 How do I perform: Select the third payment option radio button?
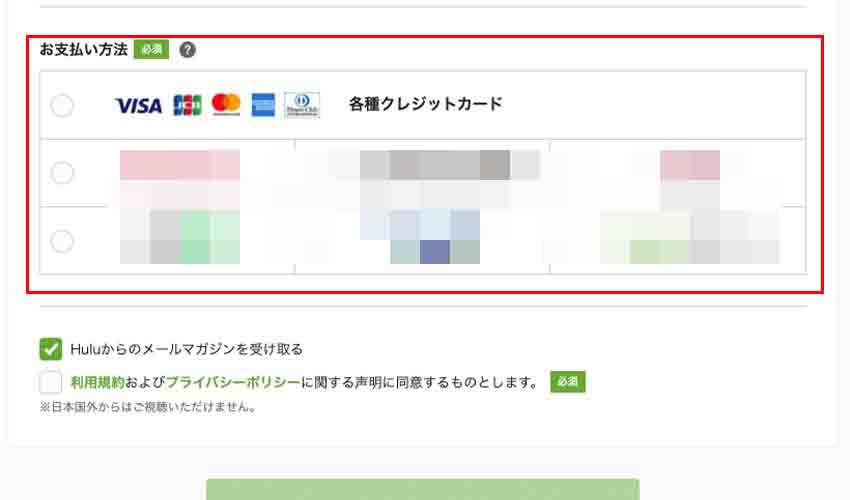pyautogui.click(x=62, y=241)
